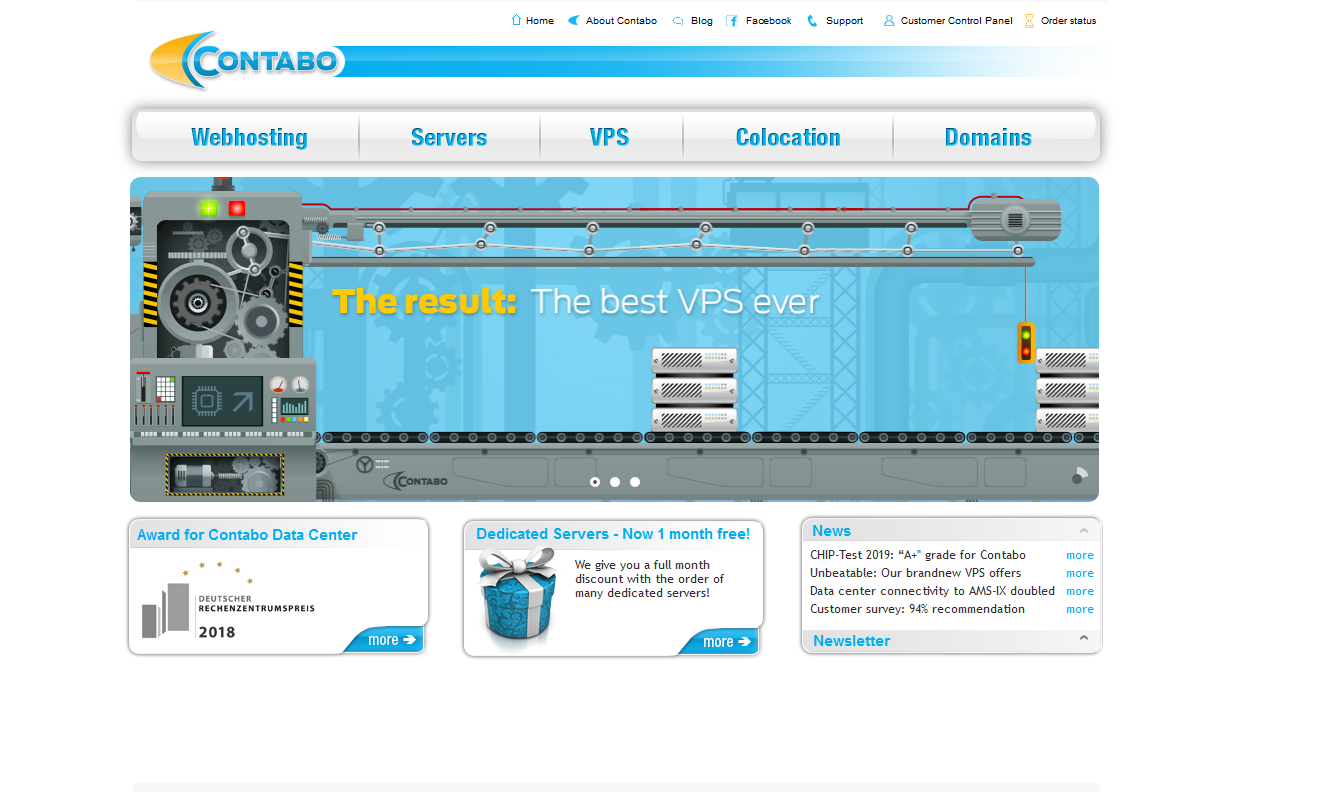Visit the Facebook link
This screenshot has height=792, width=1336.
coord(769,21)
